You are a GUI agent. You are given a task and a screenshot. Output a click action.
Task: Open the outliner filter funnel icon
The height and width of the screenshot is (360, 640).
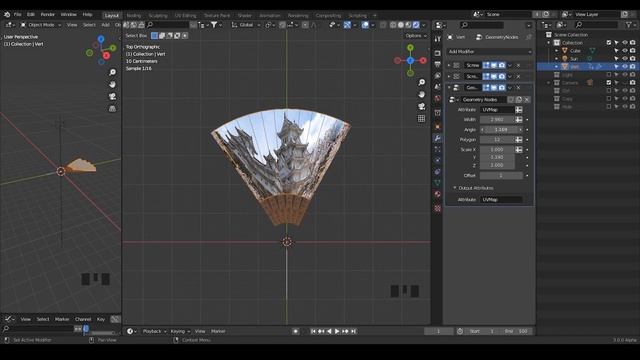pyautogui.click(x=629, y=25)
